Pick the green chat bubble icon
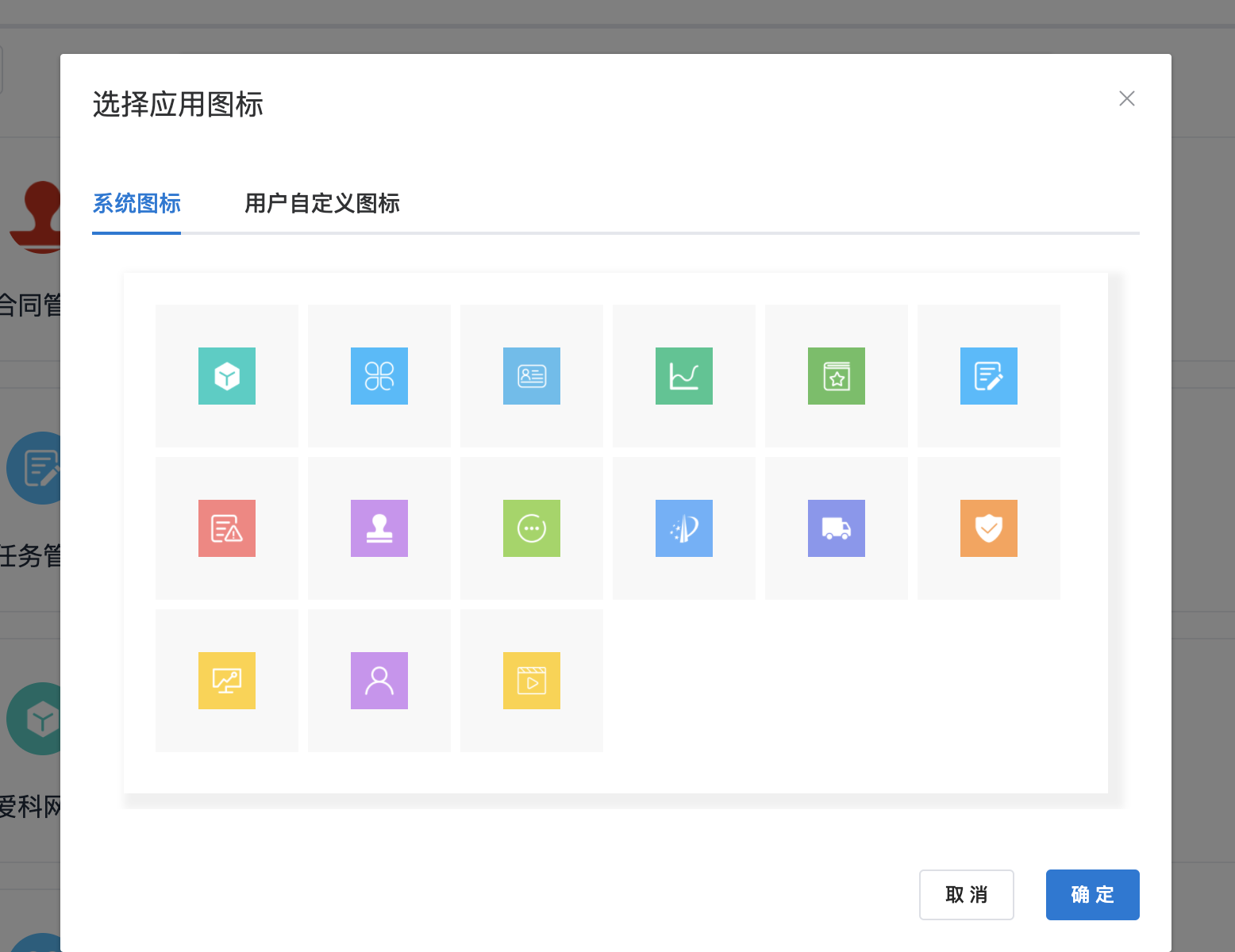 (x=532, y=528)
